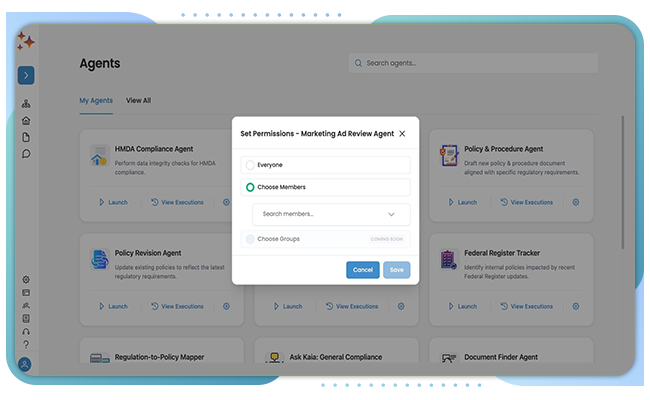Click the Ask Kaia agent icon
The image size is (650, 400).
274,357
